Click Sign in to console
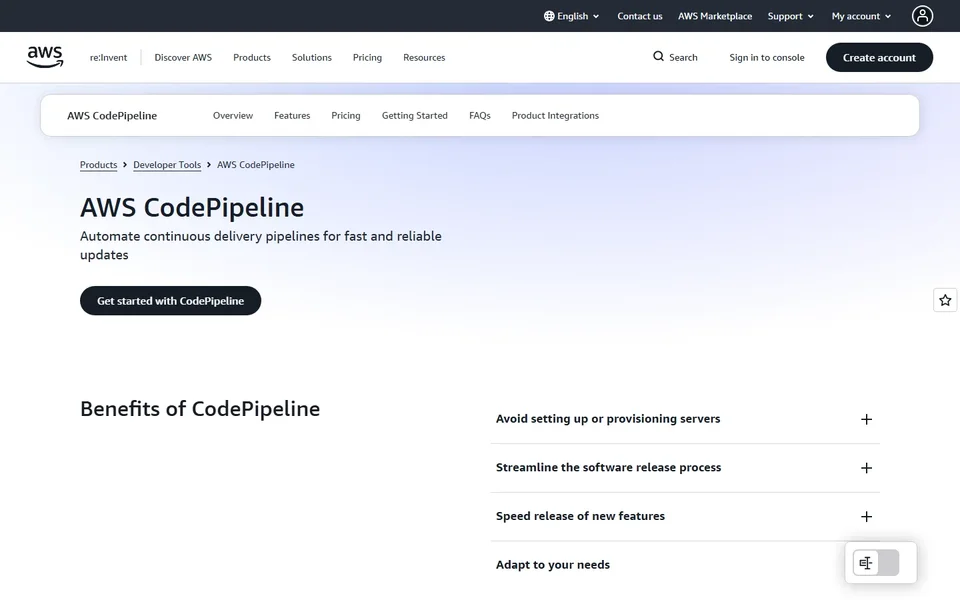This screenshot has width=960, height=600. pyautogui.click(x=767, y=58)
